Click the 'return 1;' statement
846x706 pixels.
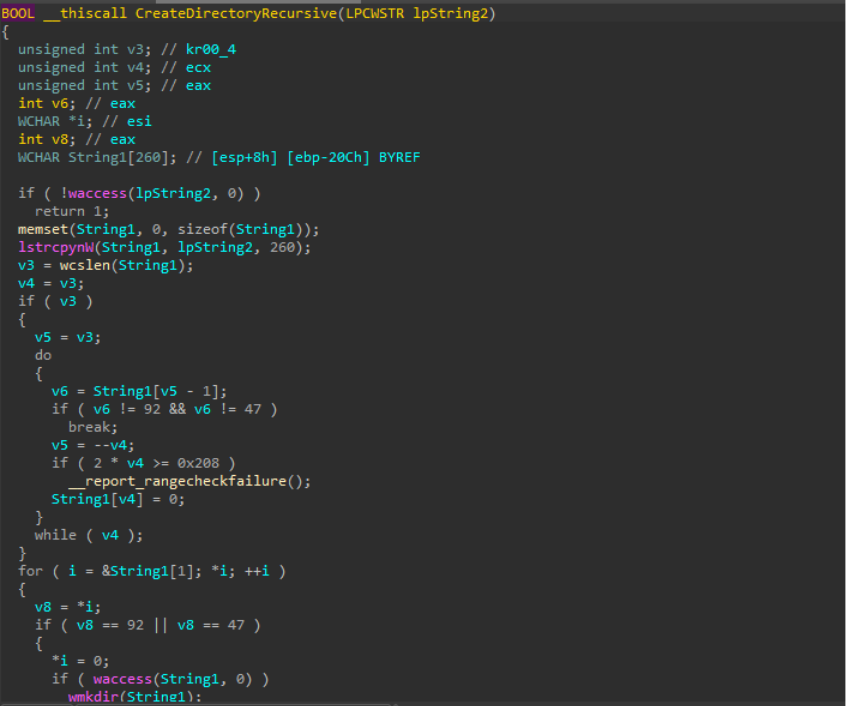coord(72,211)
